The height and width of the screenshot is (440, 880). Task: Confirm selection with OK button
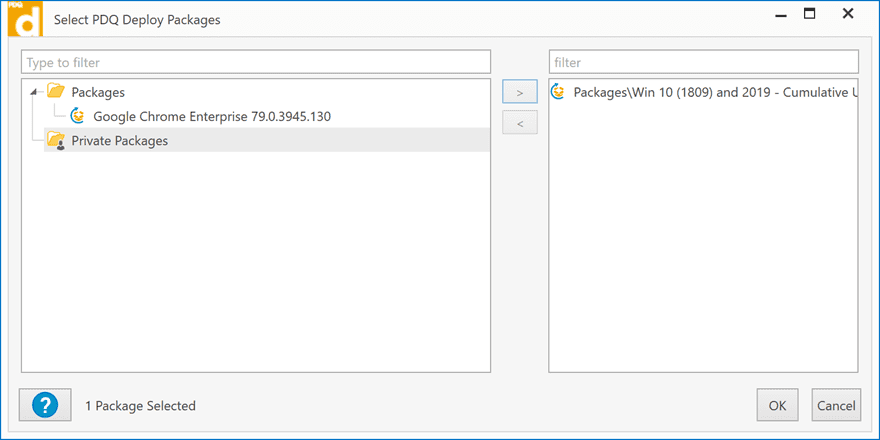(777, 405)
